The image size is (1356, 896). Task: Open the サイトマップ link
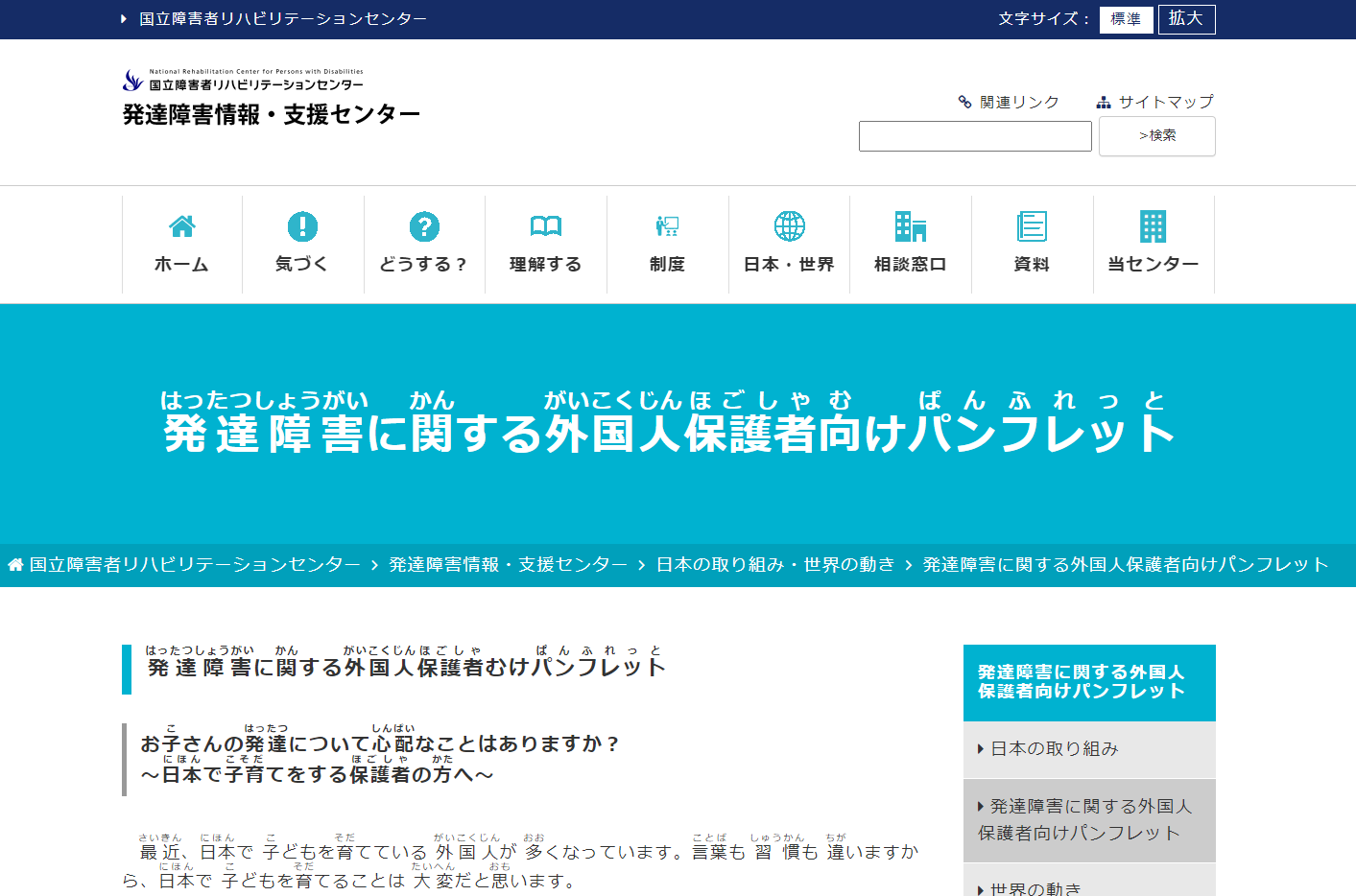click(x=1165, y=102)
